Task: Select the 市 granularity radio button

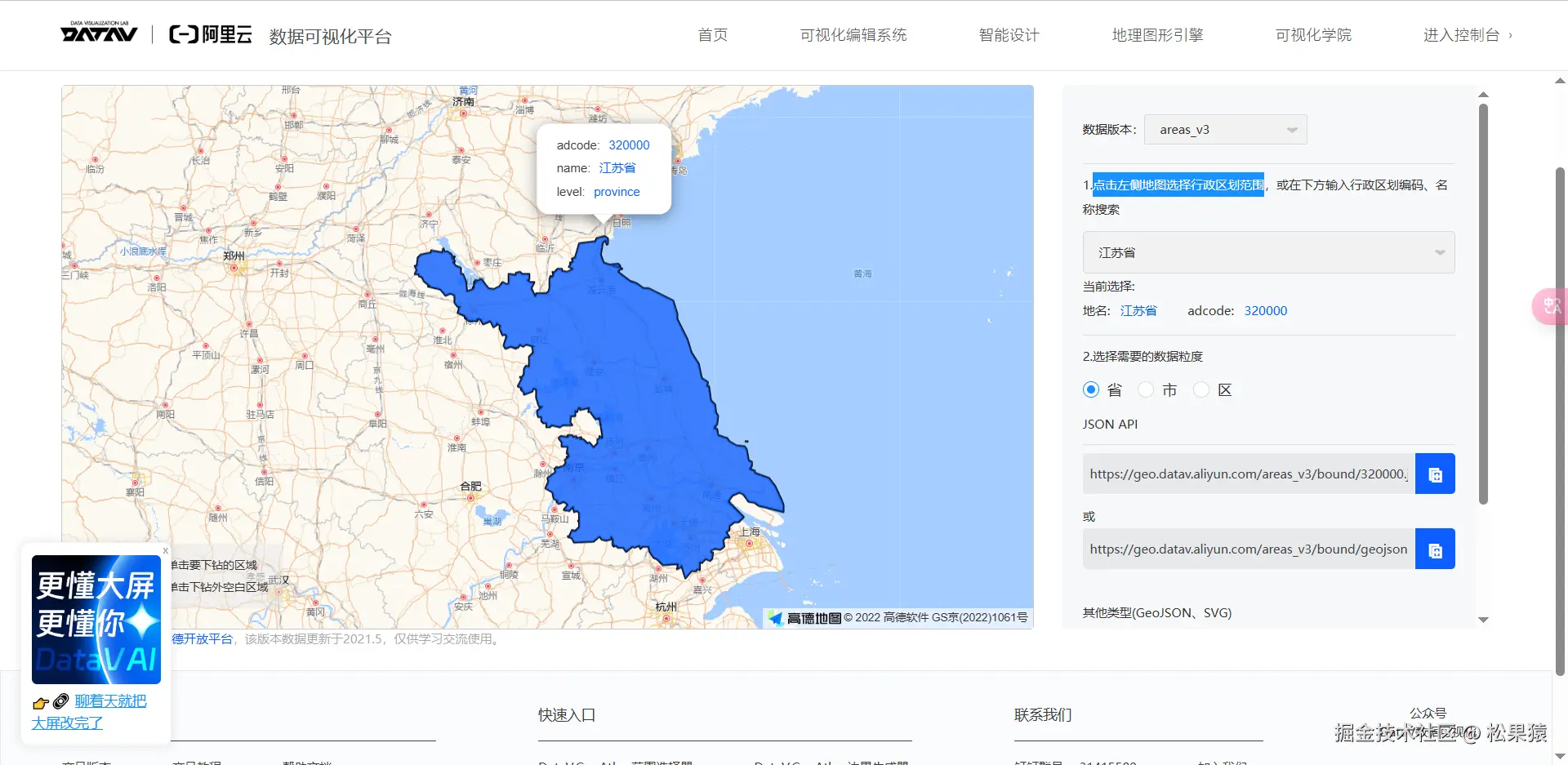Action: tap(1146, 389)
